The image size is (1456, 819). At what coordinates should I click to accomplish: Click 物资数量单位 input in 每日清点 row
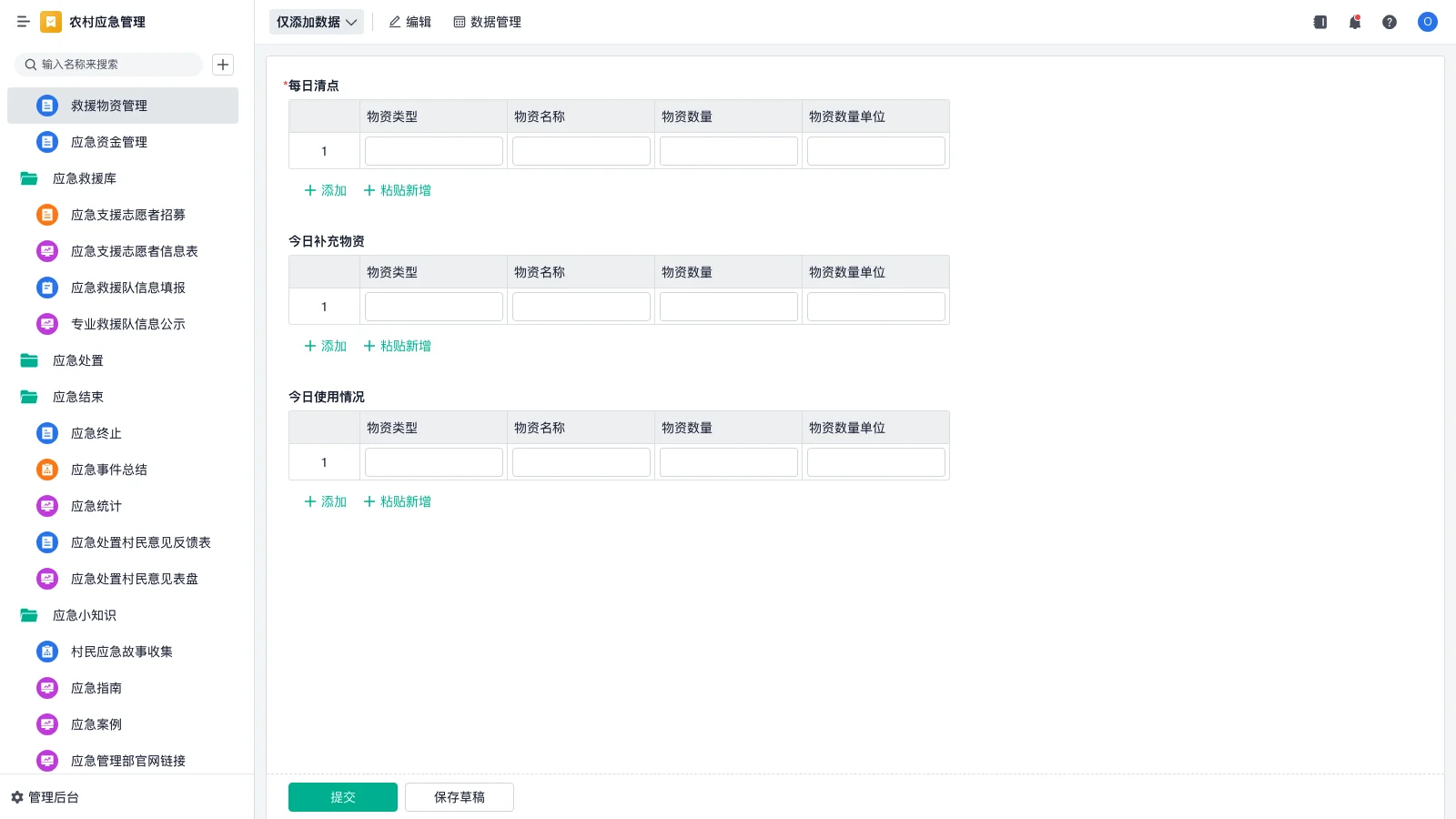pyautogui.click(x=876, y=151)
